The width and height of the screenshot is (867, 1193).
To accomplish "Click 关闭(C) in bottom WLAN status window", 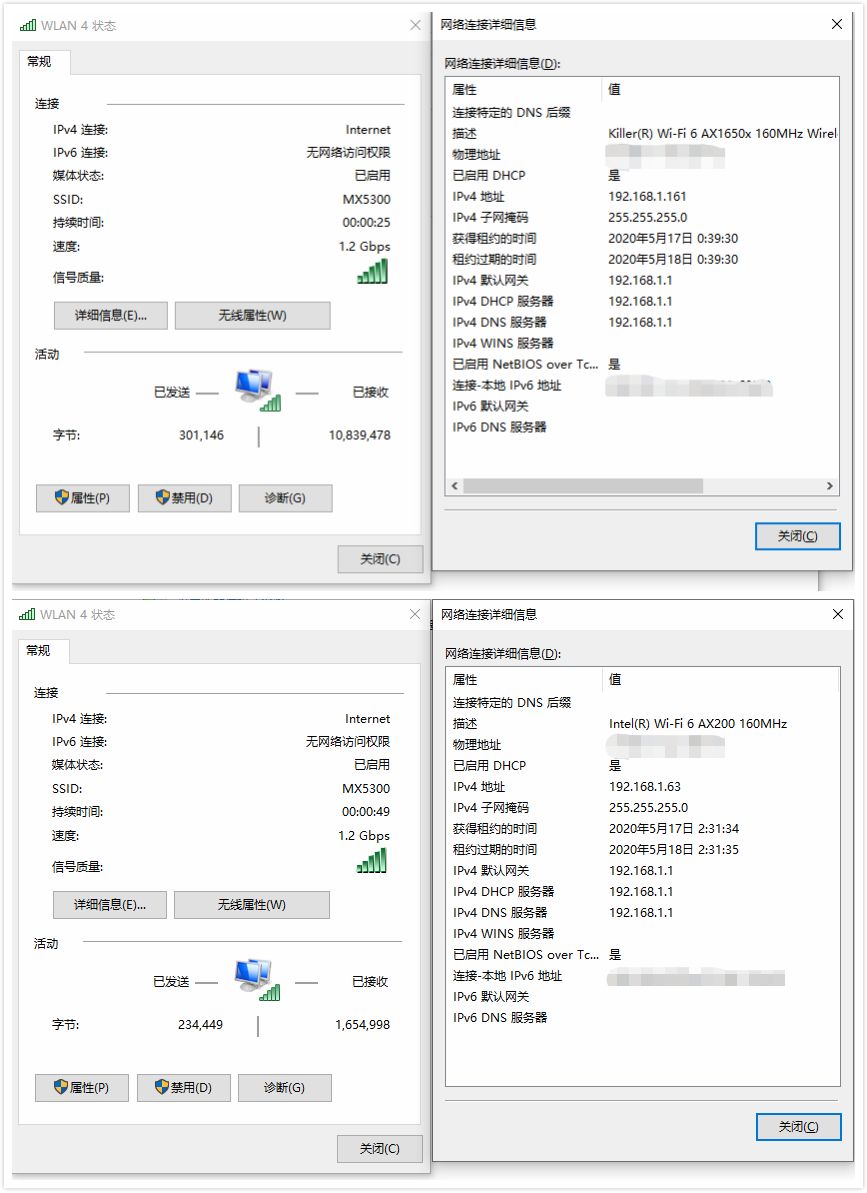I will (x=380, y=1149).
